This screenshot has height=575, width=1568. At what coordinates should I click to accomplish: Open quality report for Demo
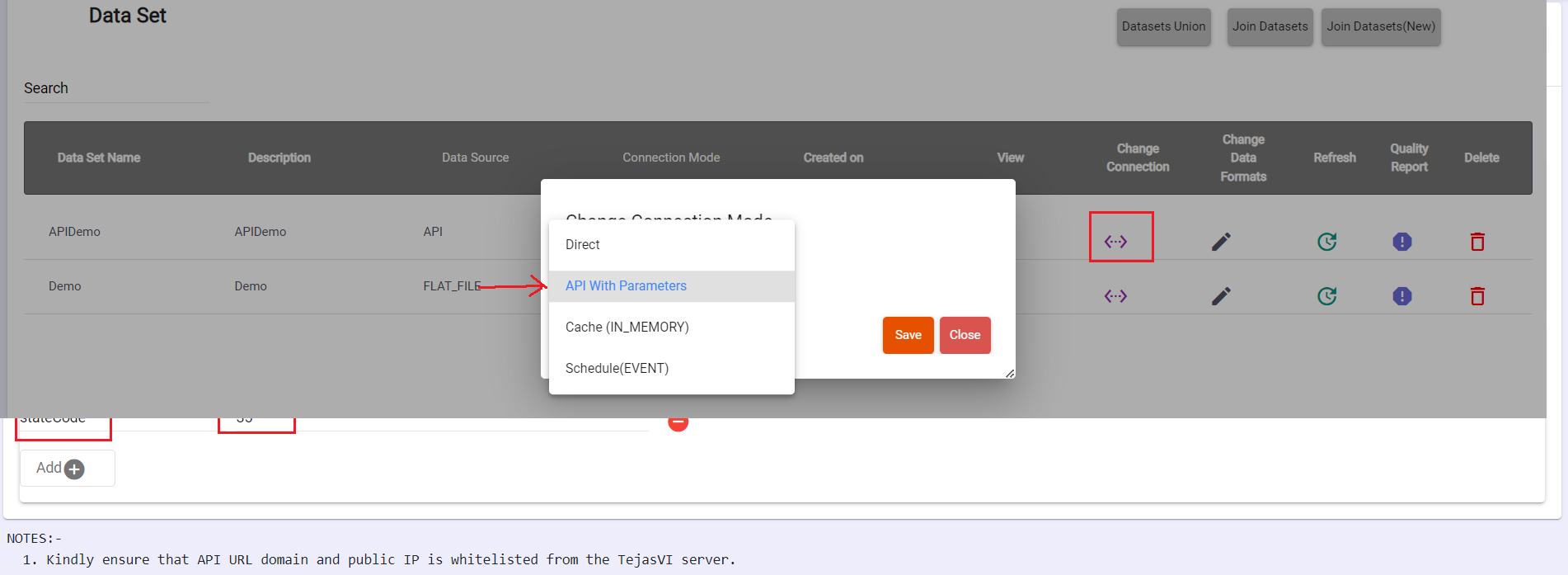tap(1401, 296)
